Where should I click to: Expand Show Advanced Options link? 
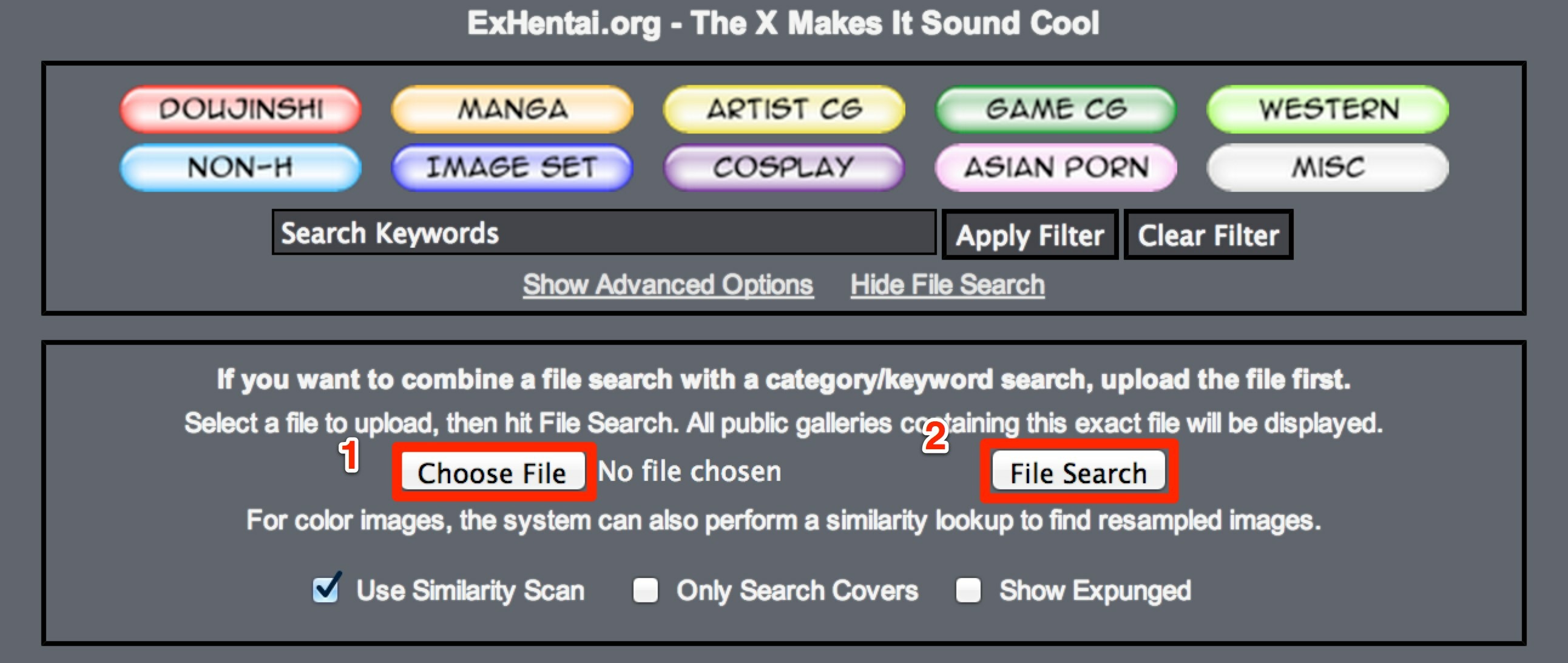pyautogui.click(x=667, y=285)
